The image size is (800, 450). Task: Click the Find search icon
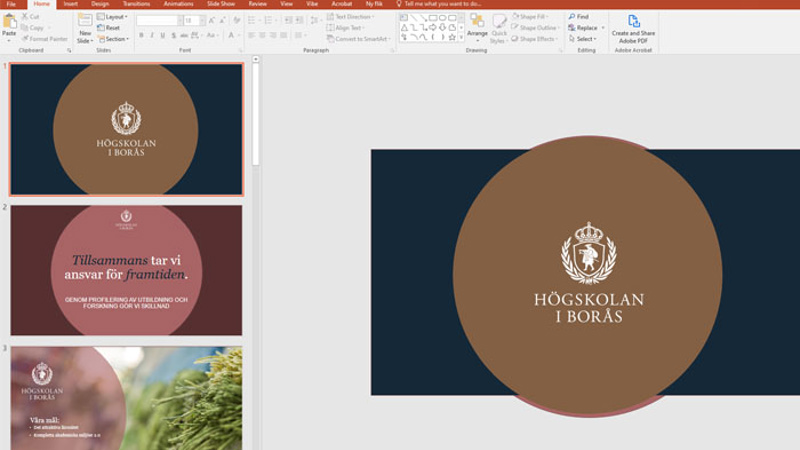tap(578, 17)
